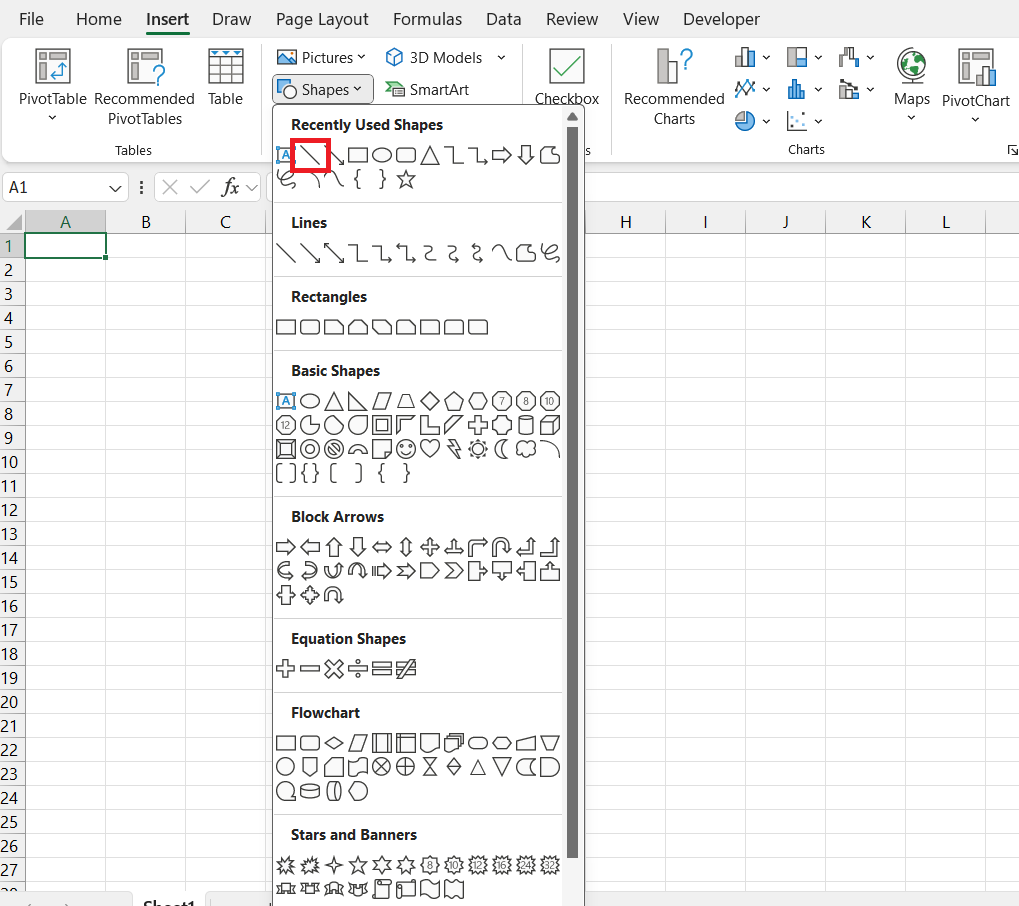Choose the freeform scribble in Lines

550,253
